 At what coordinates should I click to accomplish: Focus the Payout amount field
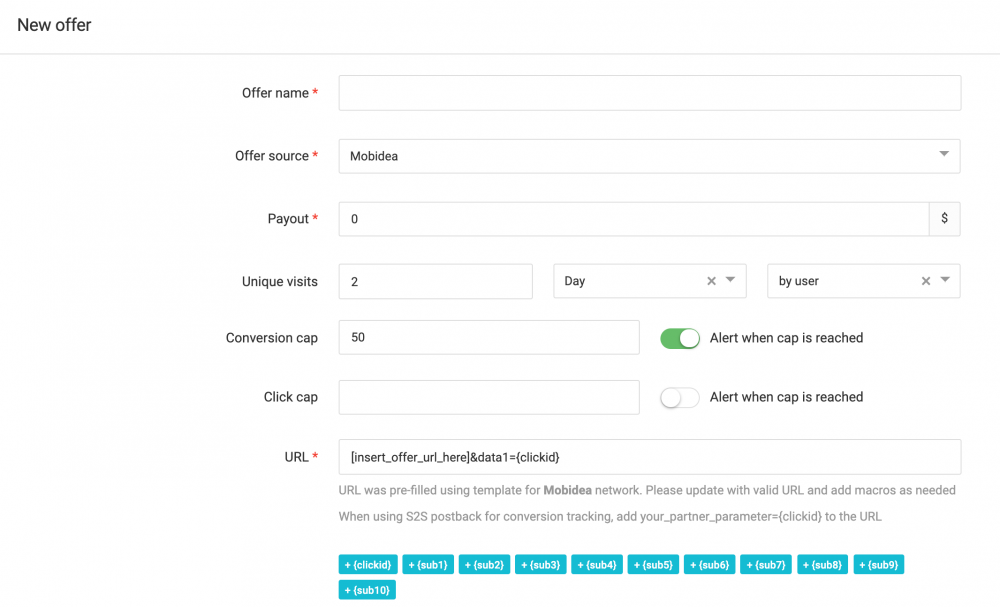(633, 219)
